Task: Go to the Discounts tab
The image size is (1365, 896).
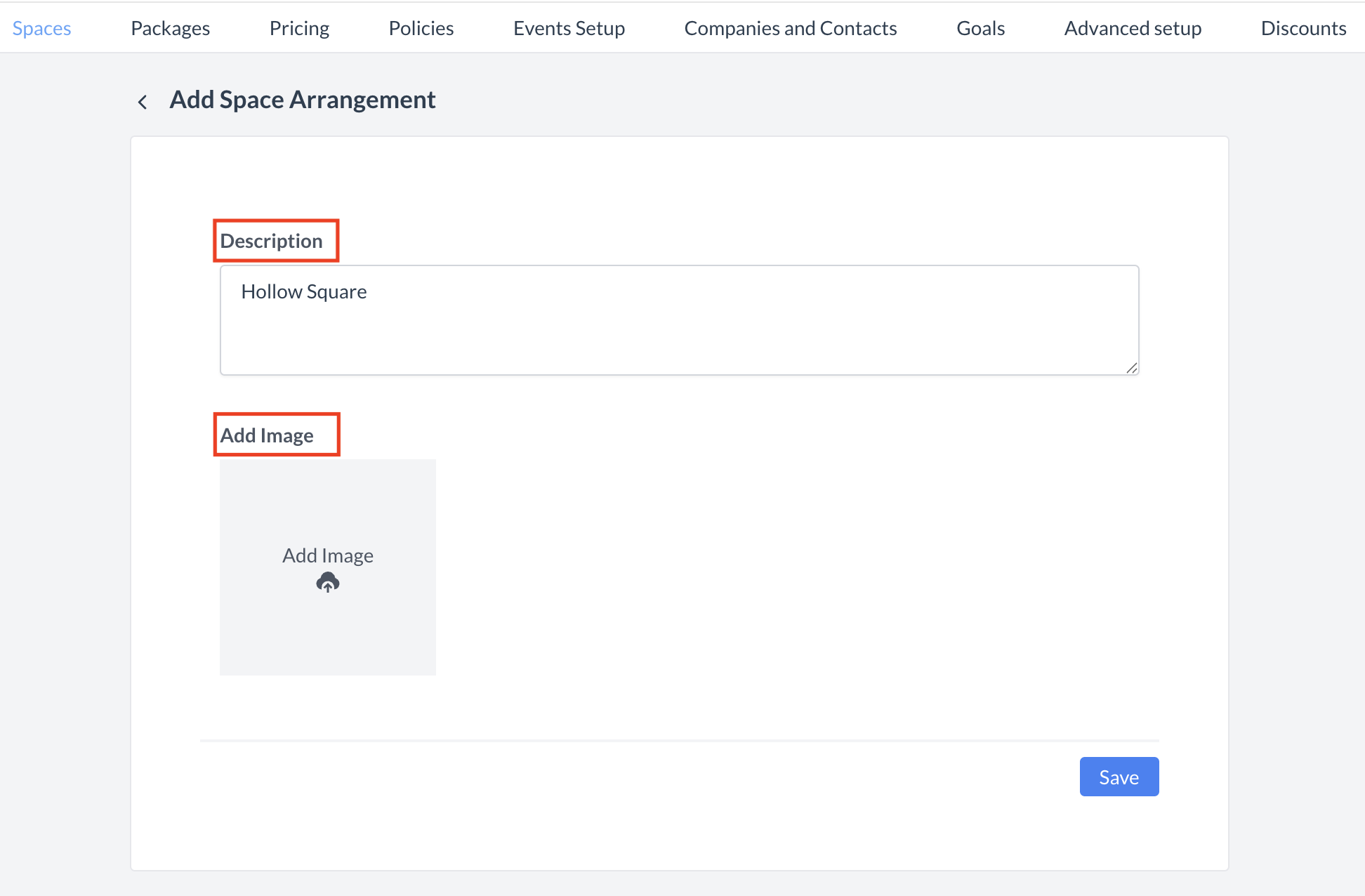Action: (x=1303, y=28)
